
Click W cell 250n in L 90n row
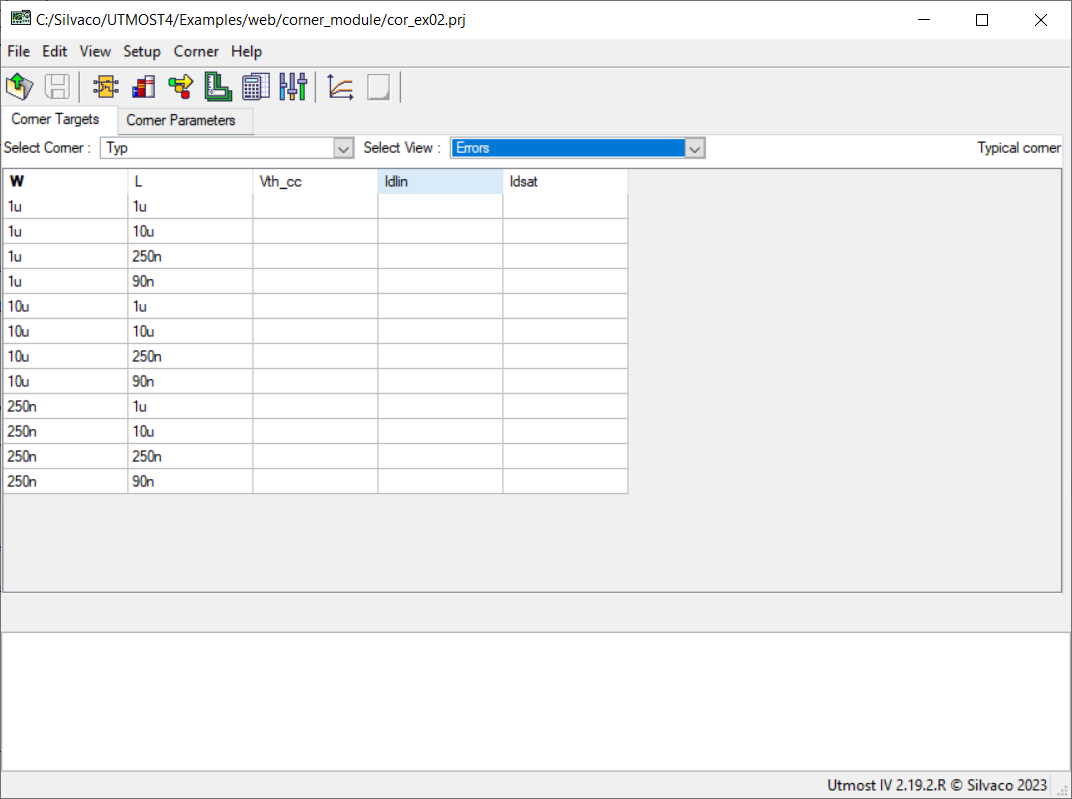pyautogui.click(x=66, y=481)
